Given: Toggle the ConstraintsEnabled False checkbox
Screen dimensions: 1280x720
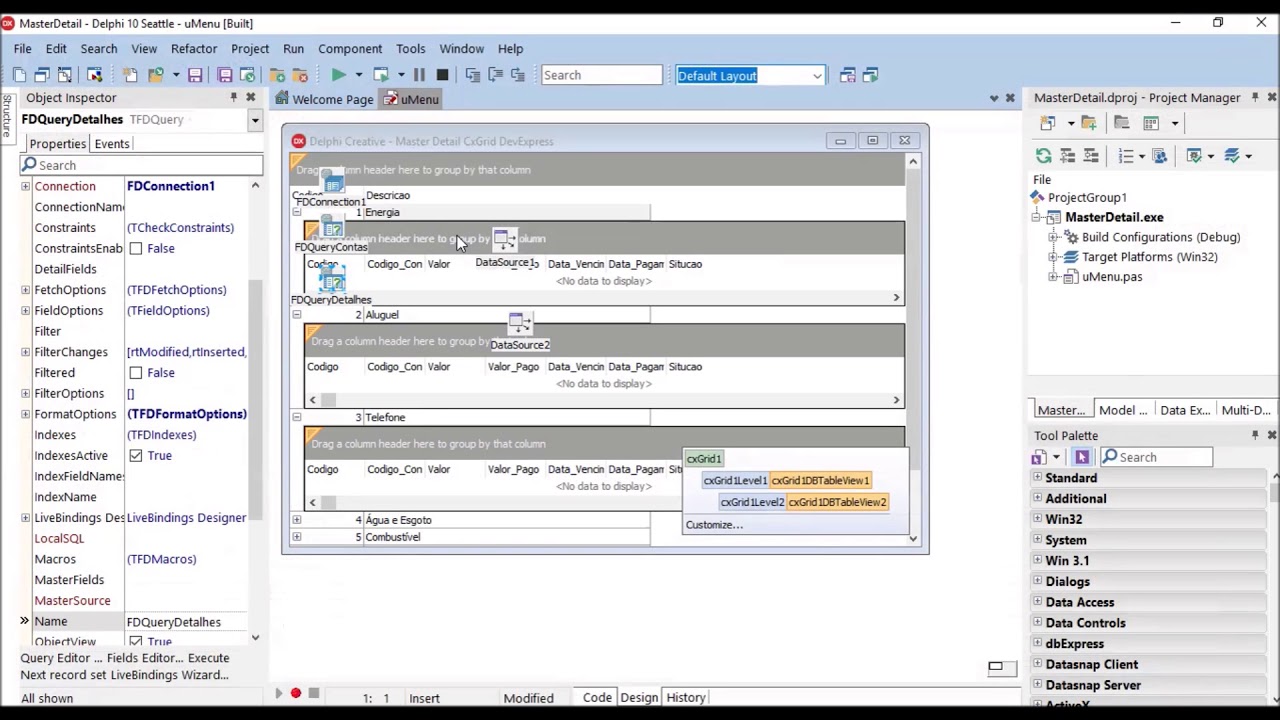Looking at the screenshot, I should (135, 248).
